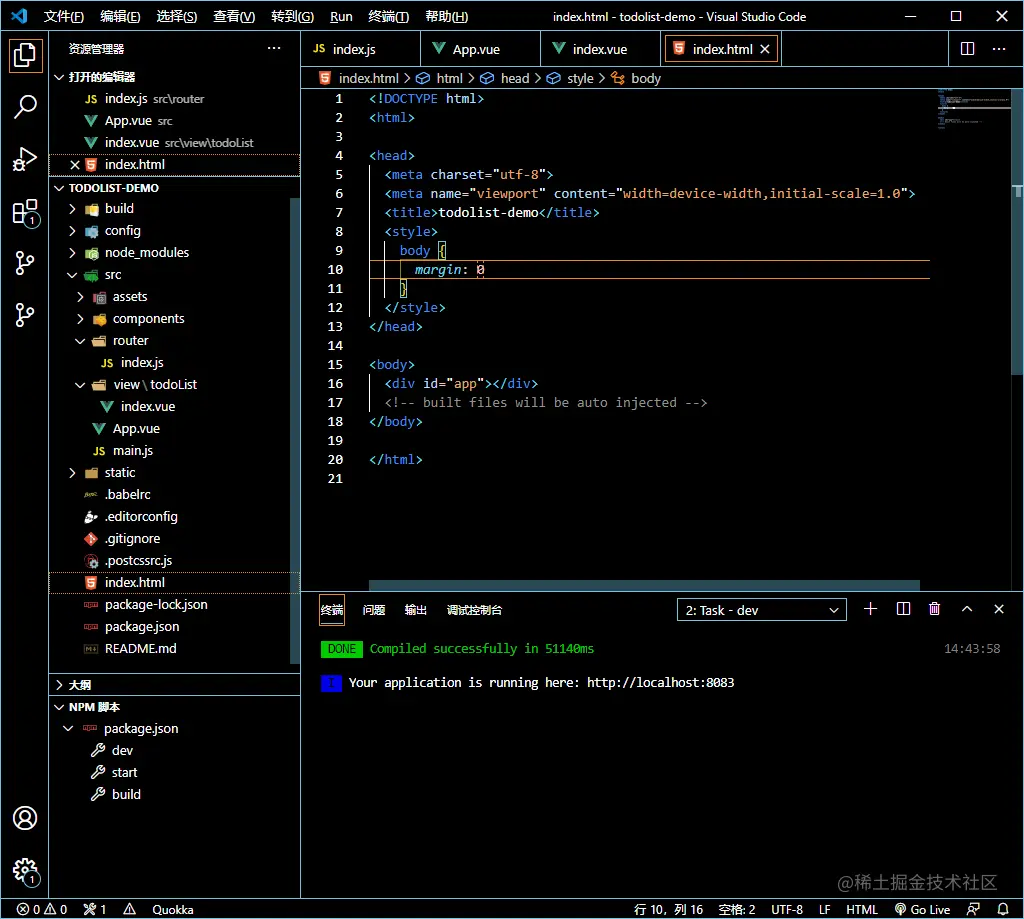Open the Manage gear settings menu
This screenshot has width=1024, height=919.
click(x=25, y=870)
